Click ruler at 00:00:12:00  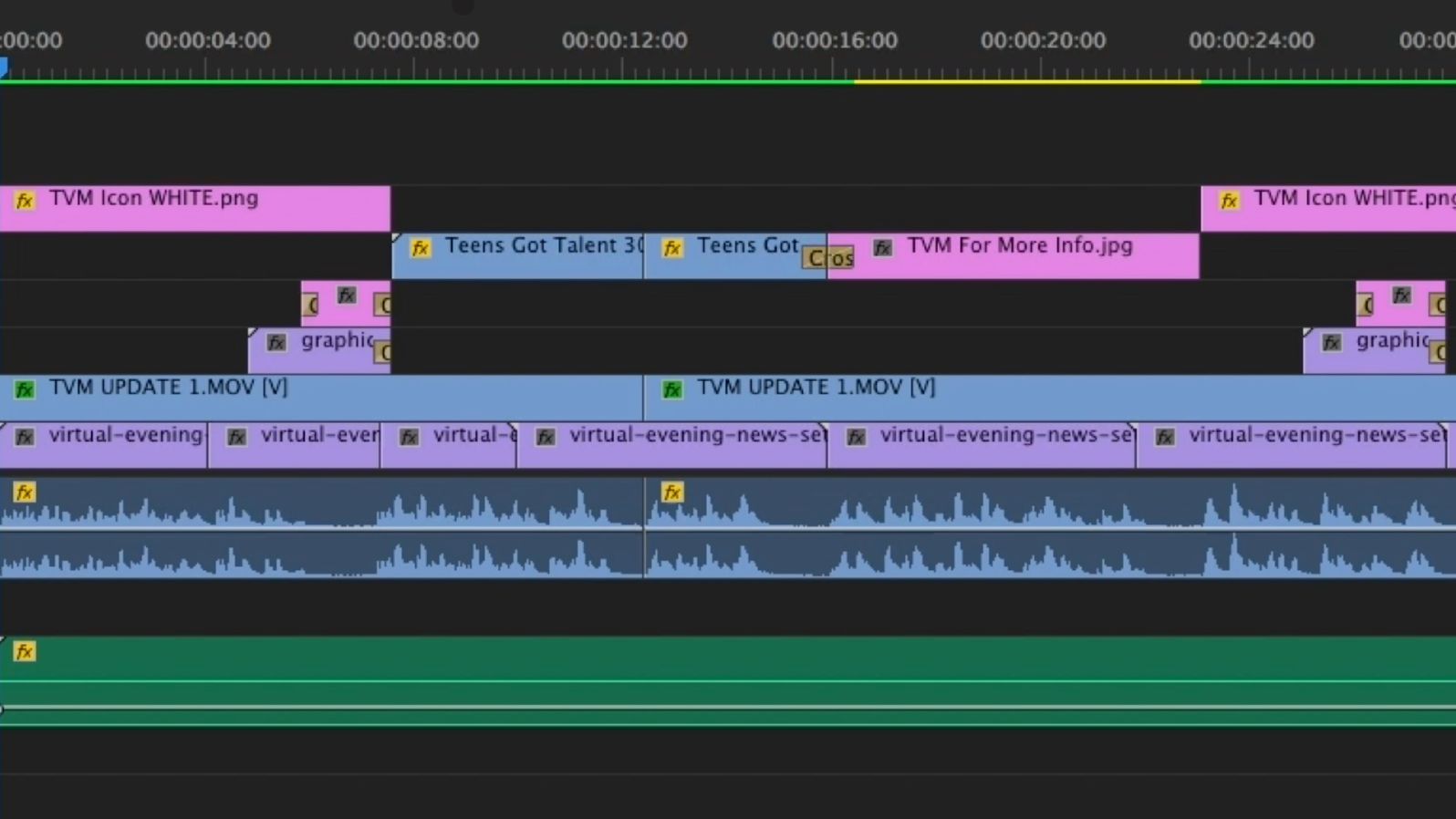tap(624, 40)
